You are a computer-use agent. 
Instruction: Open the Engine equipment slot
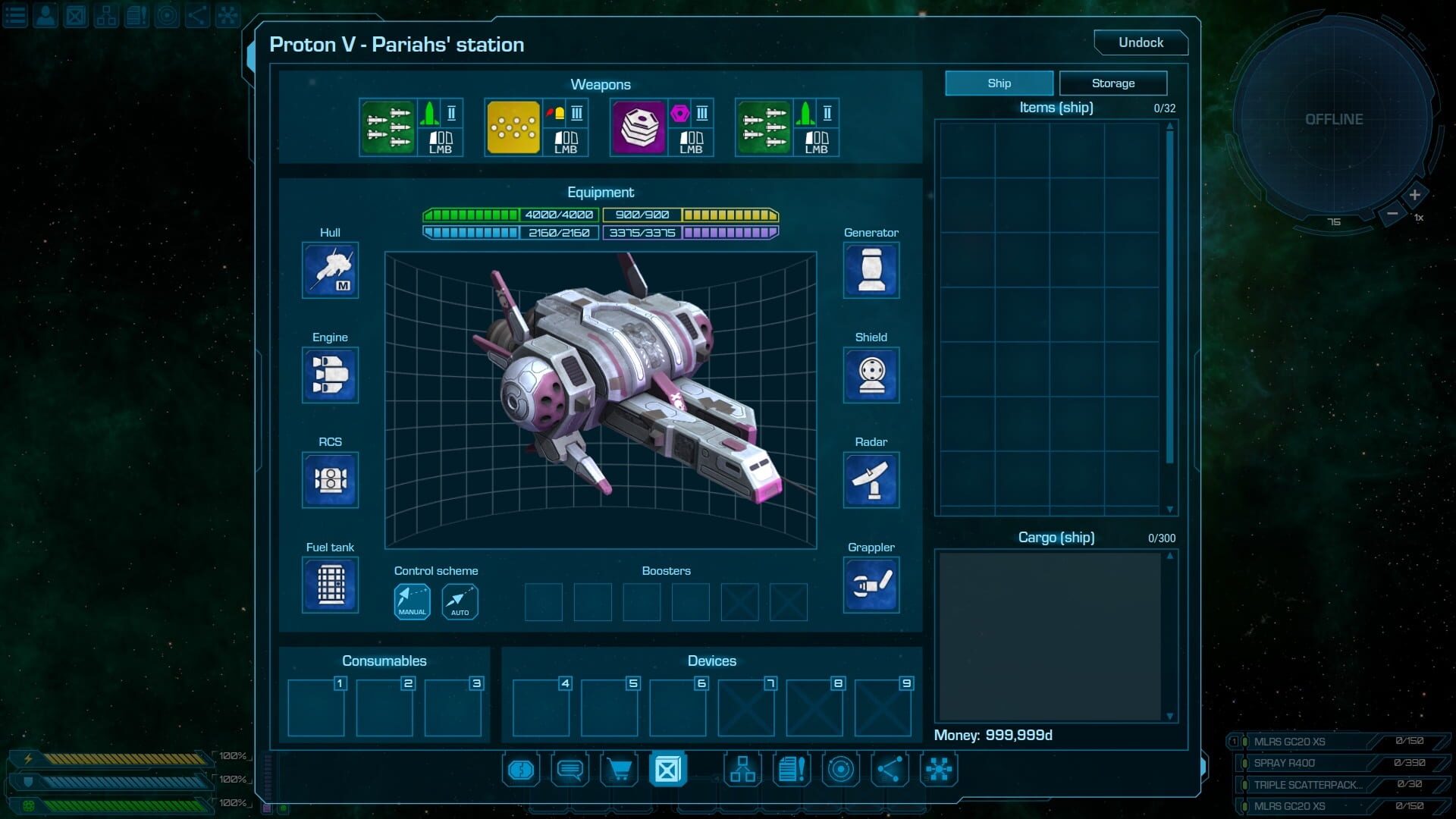(330, 375)
